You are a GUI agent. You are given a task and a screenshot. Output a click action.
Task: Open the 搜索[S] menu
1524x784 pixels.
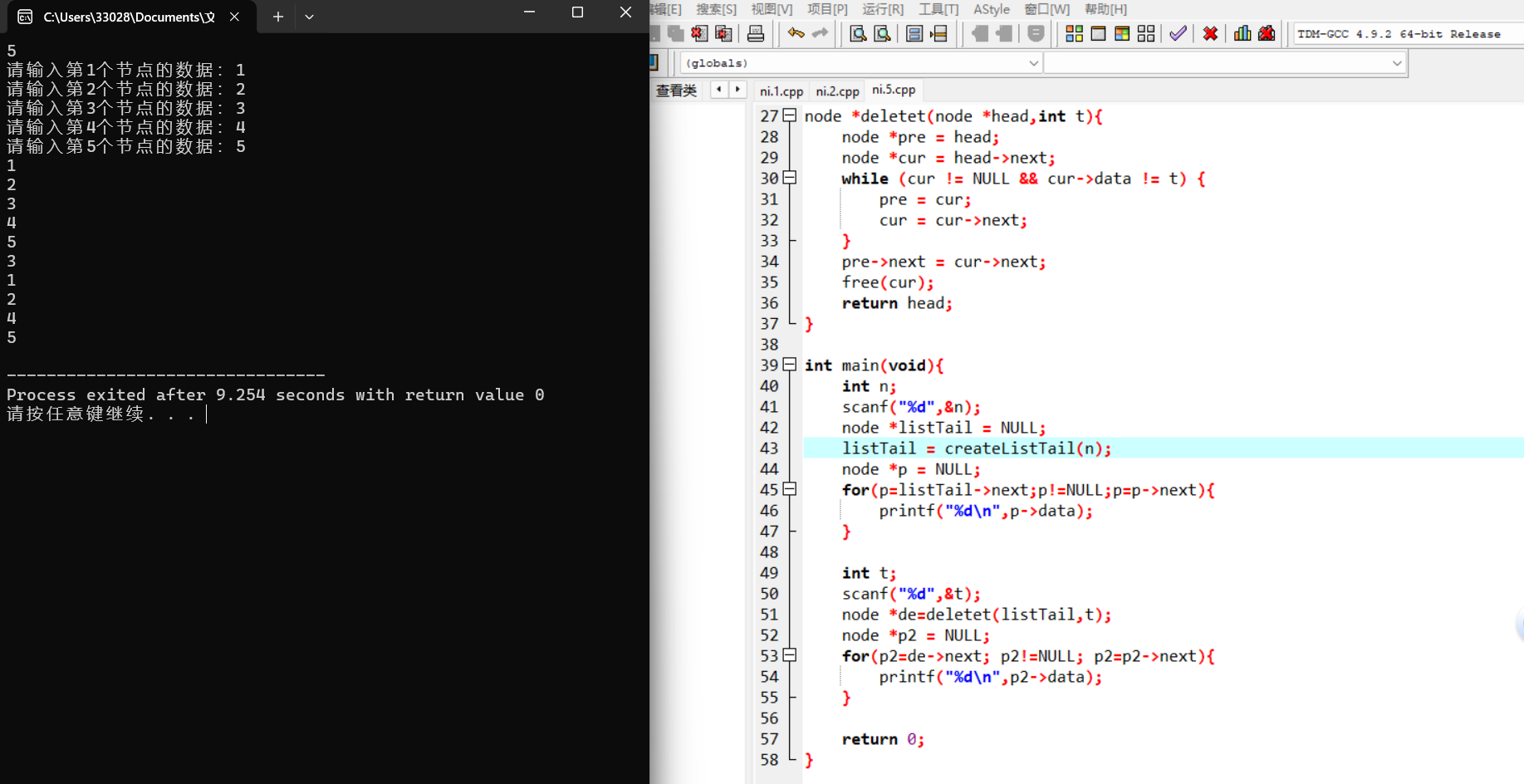pos(716,9)
